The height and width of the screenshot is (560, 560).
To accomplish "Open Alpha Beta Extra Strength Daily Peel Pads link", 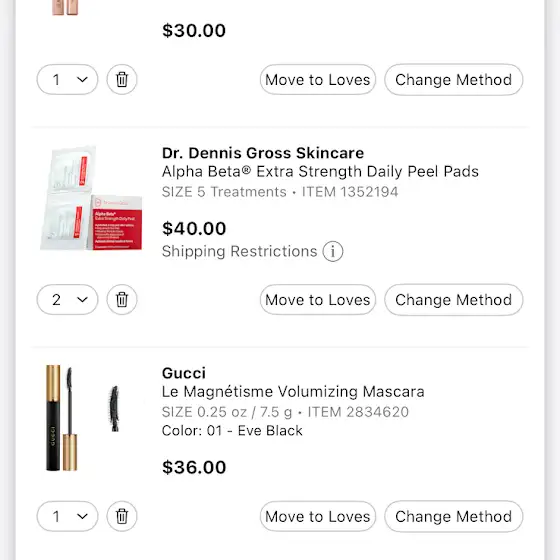I will [320, 171].
